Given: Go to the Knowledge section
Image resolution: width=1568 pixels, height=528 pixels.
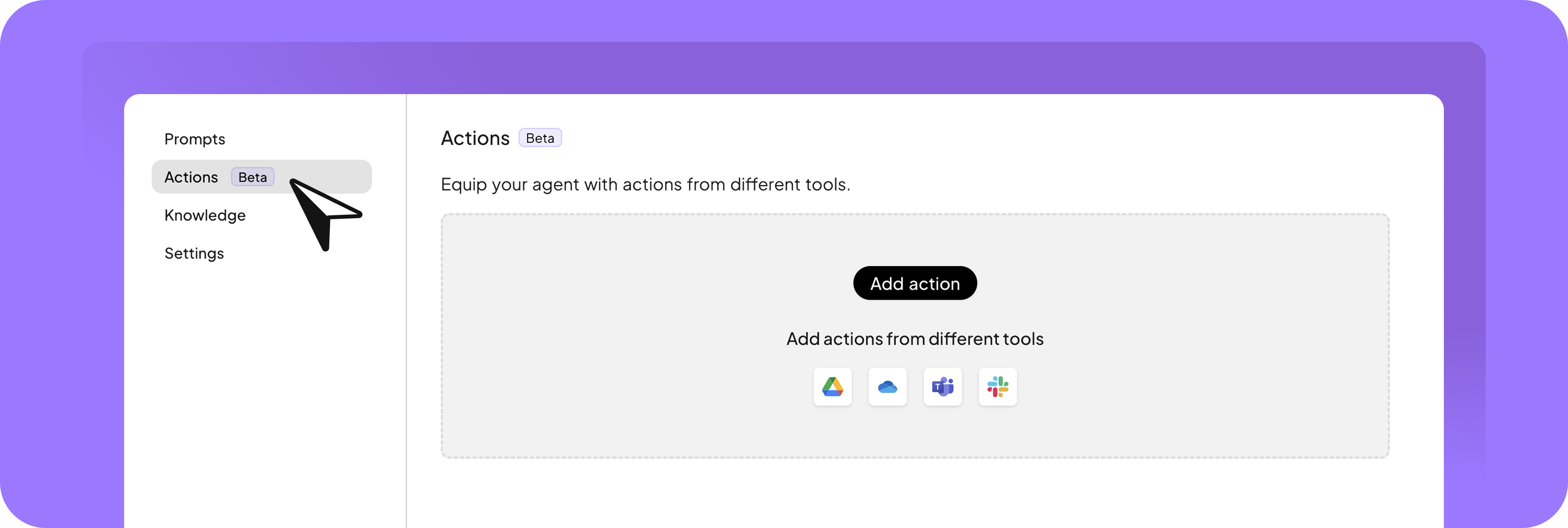Looking at the screenshot, I should point(205,216).
